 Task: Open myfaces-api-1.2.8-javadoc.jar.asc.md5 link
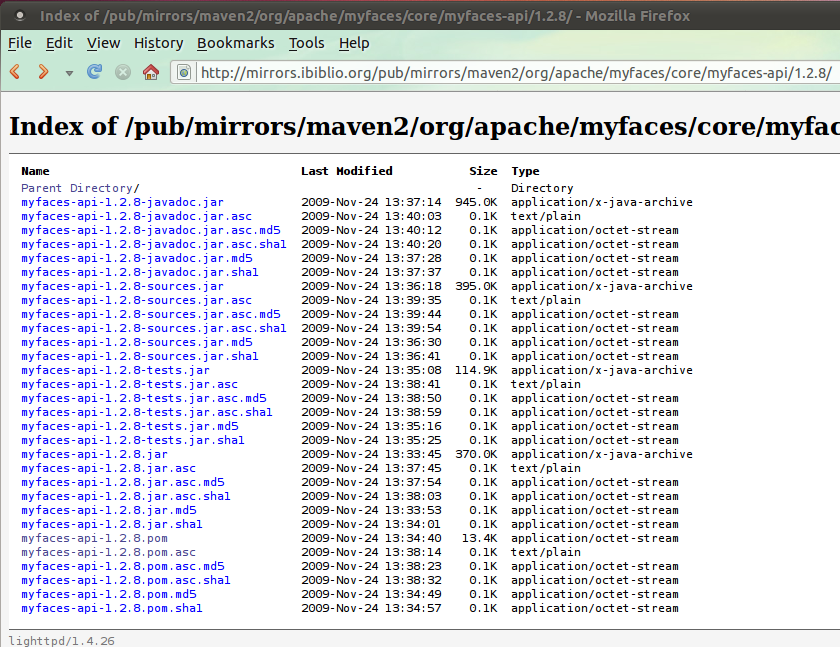pos(151,230)
